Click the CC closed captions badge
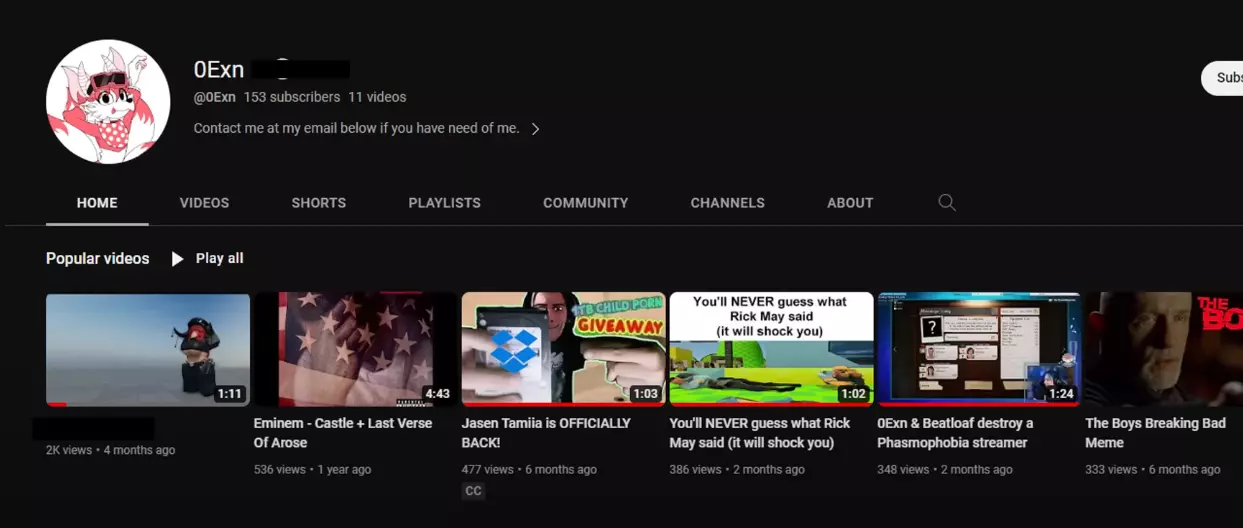Viewport: 1243px width, 528px height. tap(473, 491)
